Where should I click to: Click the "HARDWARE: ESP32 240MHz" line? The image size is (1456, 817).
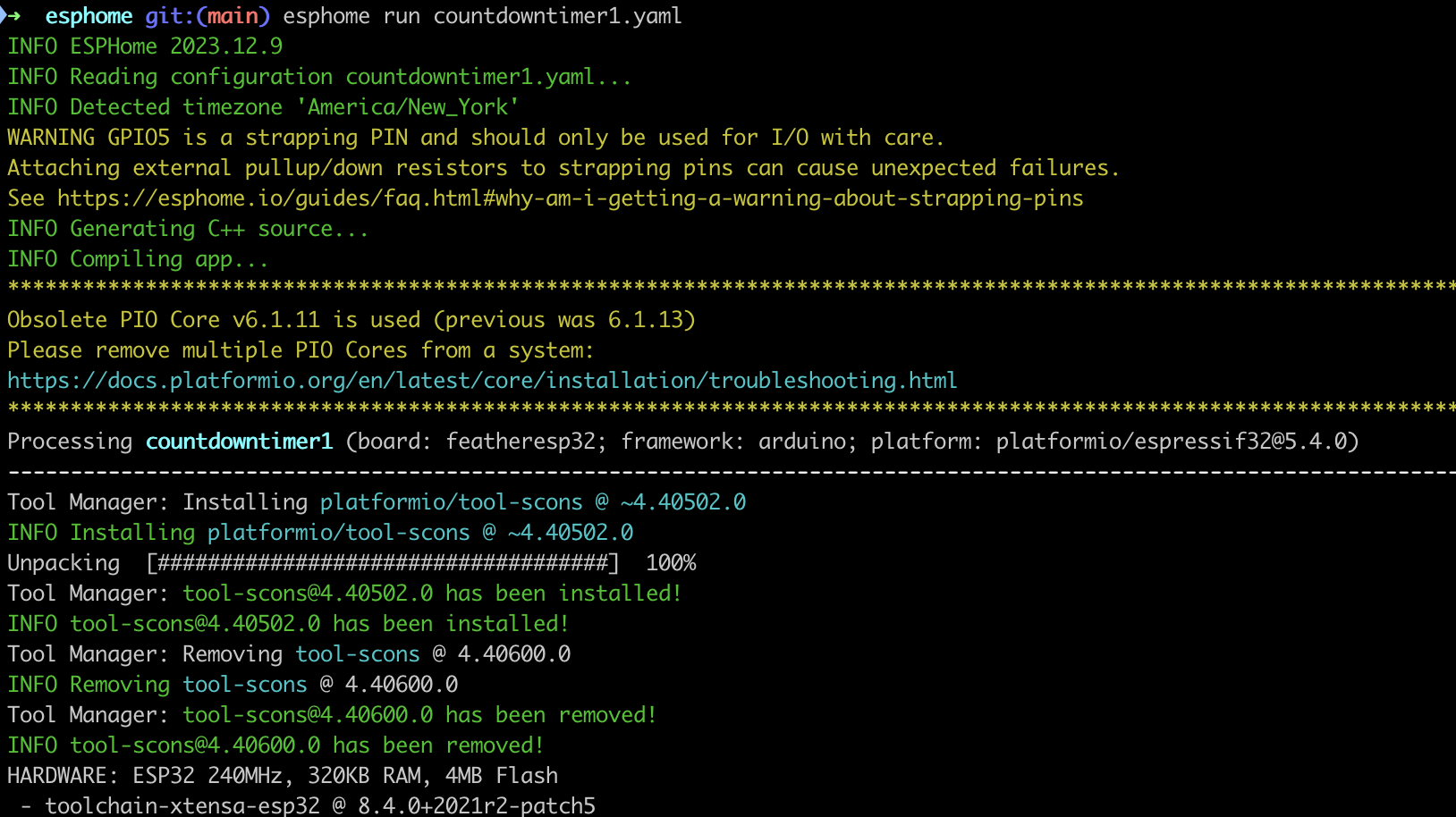pyautogui.click(x=283, y=776)
